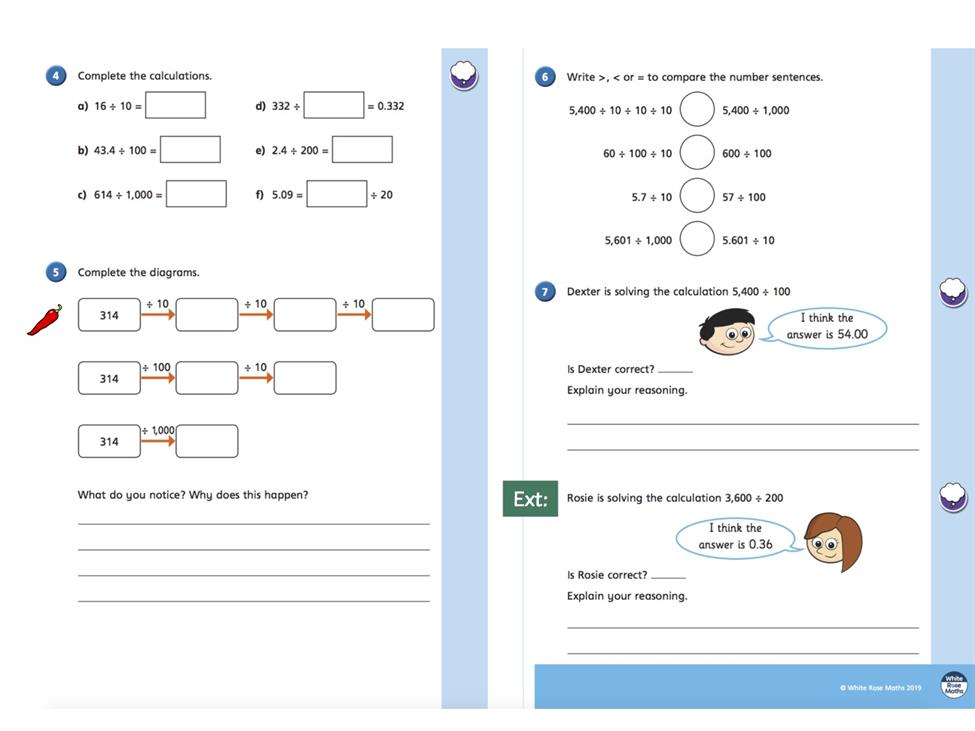975x731 pixels.
Task: Click the blank after 'Is Dexter correct?'
Action: (x=675, y=370)
